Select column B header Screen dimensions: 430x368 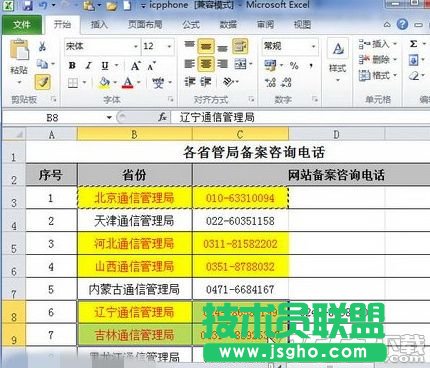(135, 134)
